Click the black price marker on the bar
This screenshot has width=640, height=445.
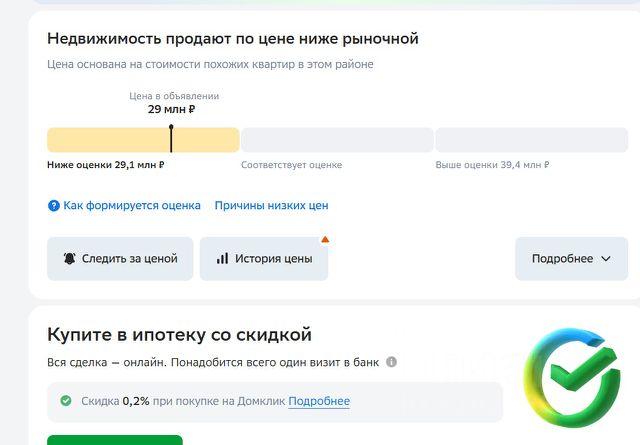click(x=171, y=138)
